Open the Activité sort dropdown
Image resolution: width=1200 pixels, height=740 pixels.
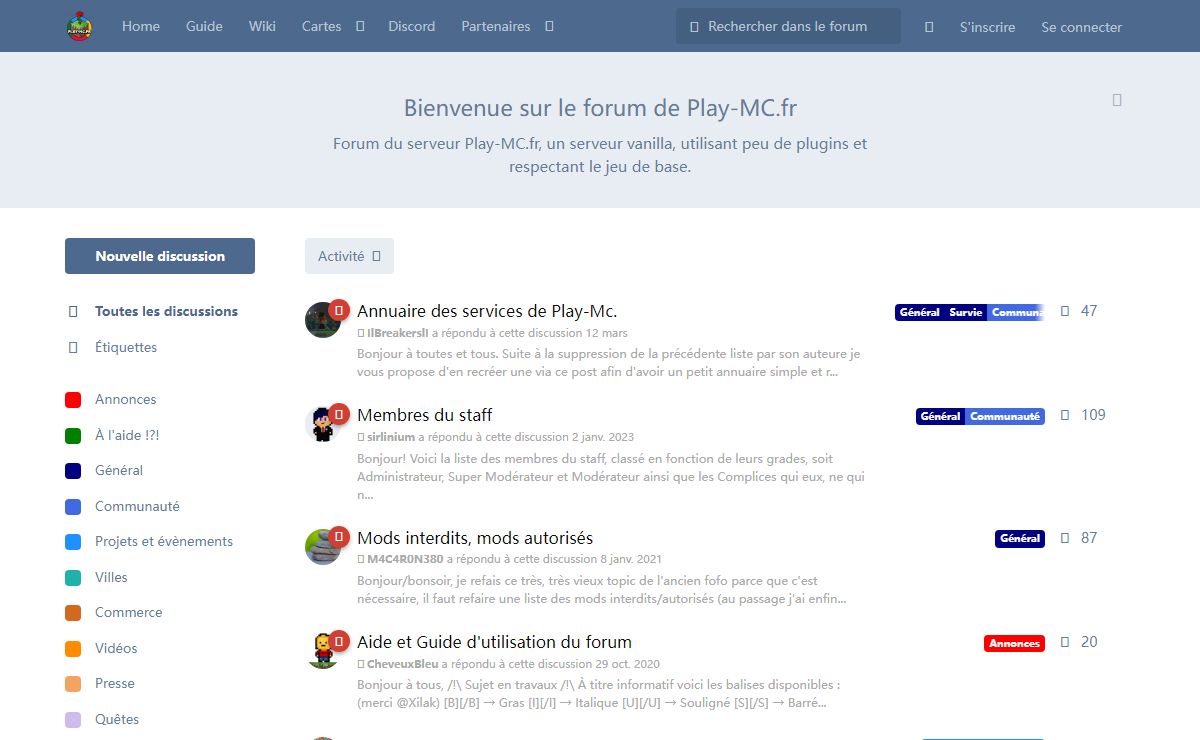(349, 256)
